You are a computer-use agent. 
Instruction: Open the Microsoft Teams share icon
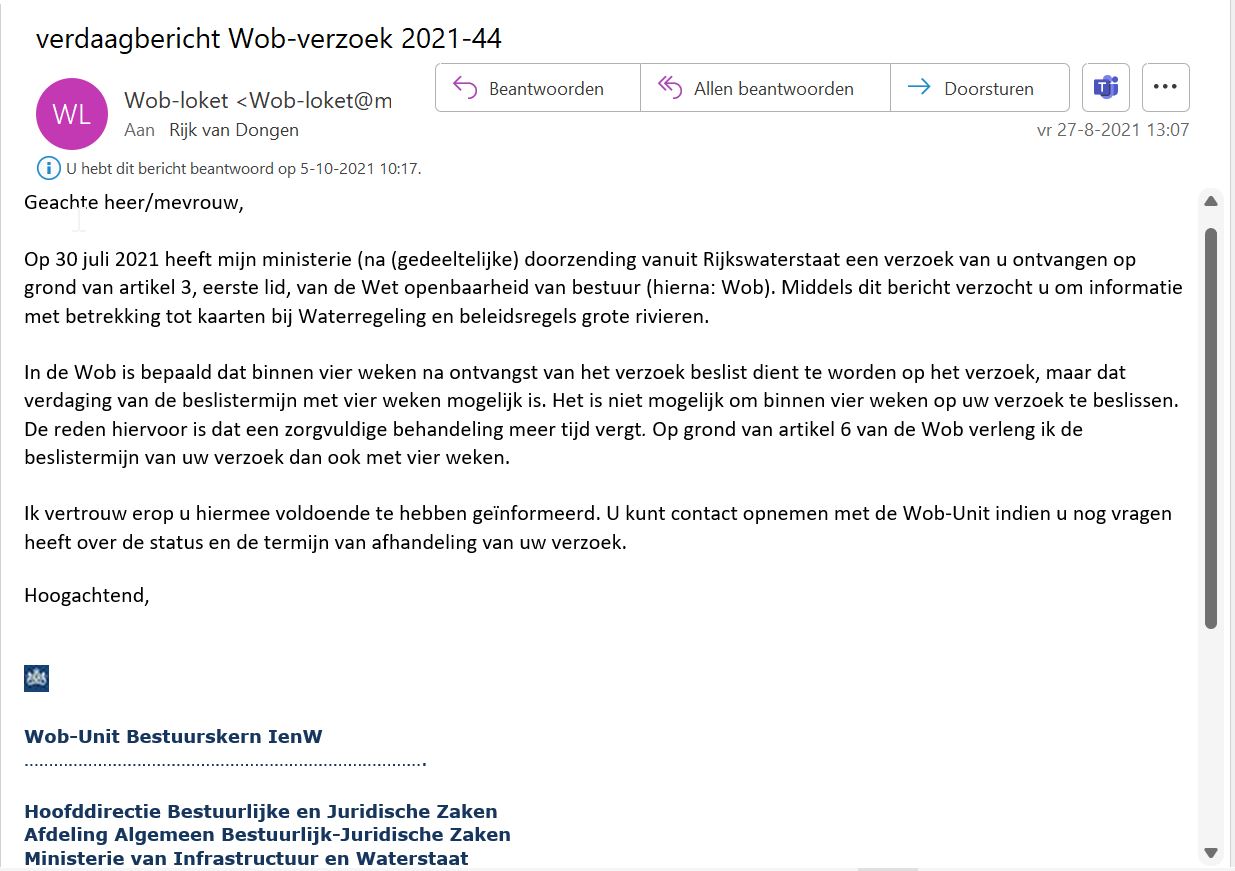coord(1106,88)
